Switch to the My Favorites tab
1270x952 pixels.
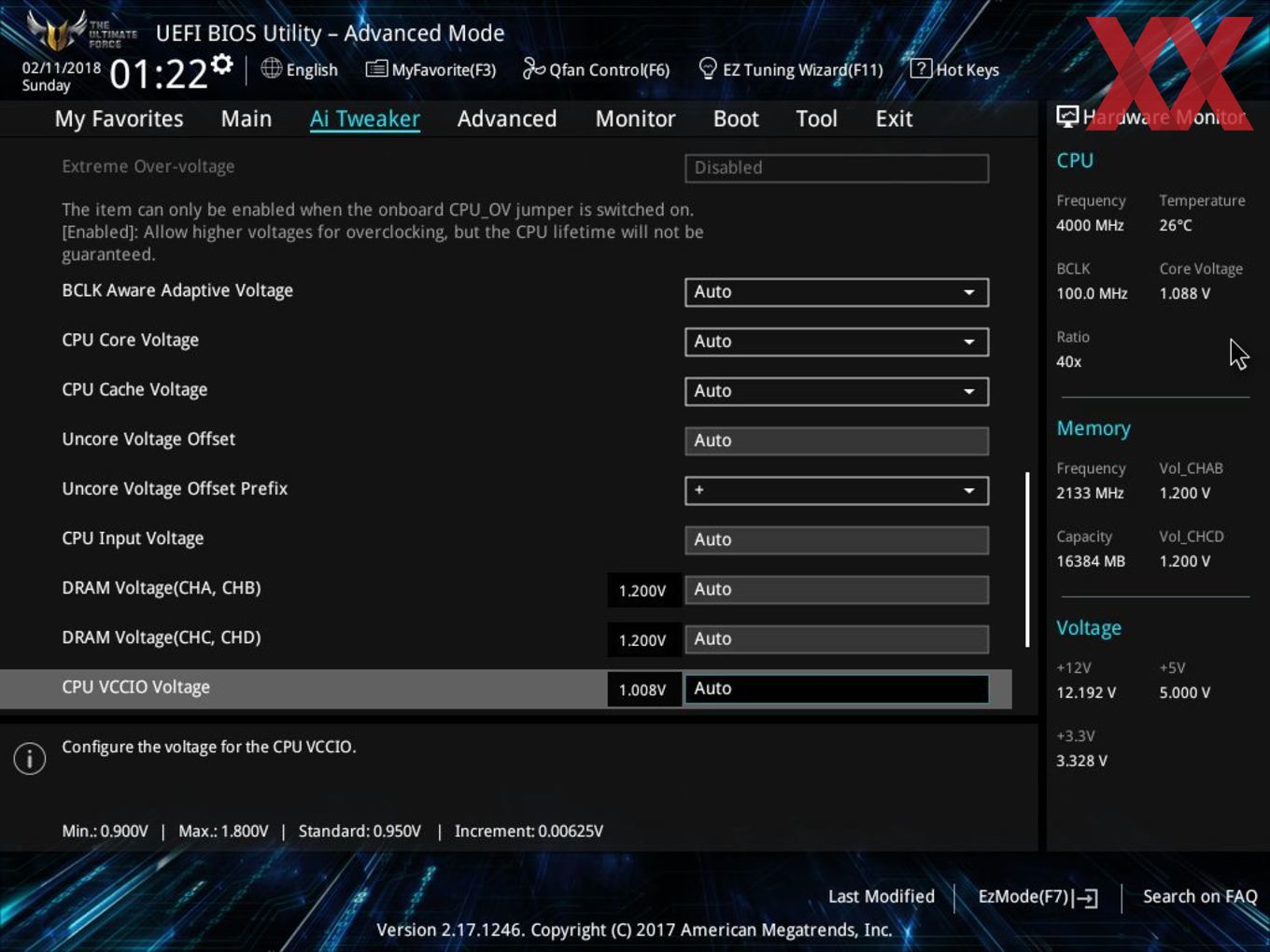click(119, 119)
